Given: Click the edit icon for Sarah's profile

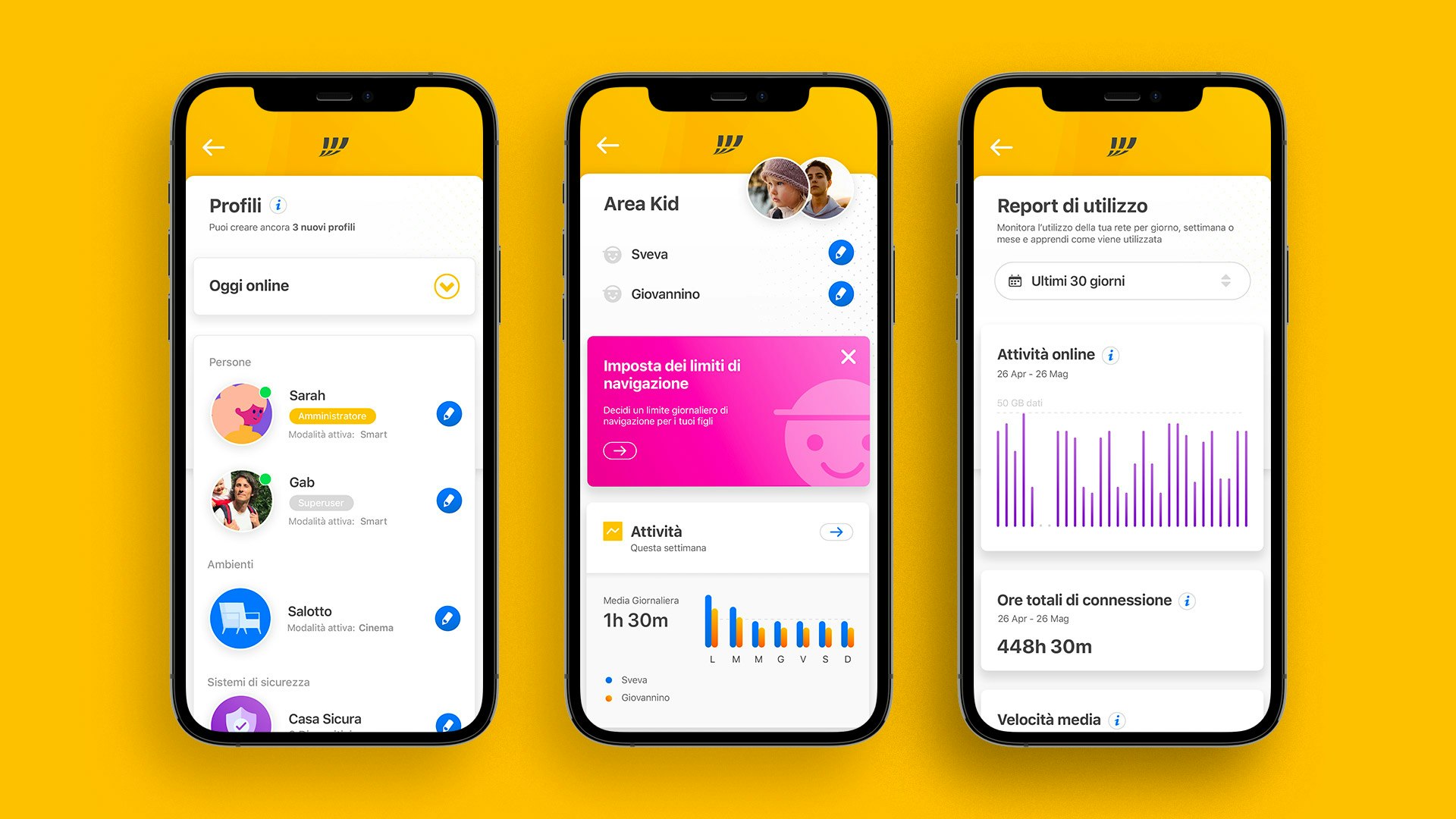Looking at the screenshot, I should tap(450, 406).
